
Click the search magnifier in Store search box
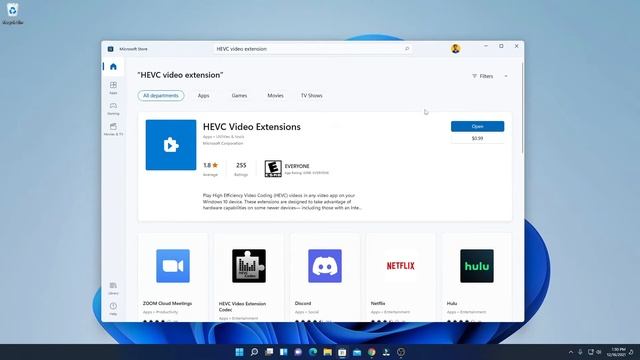pos(407,49)
